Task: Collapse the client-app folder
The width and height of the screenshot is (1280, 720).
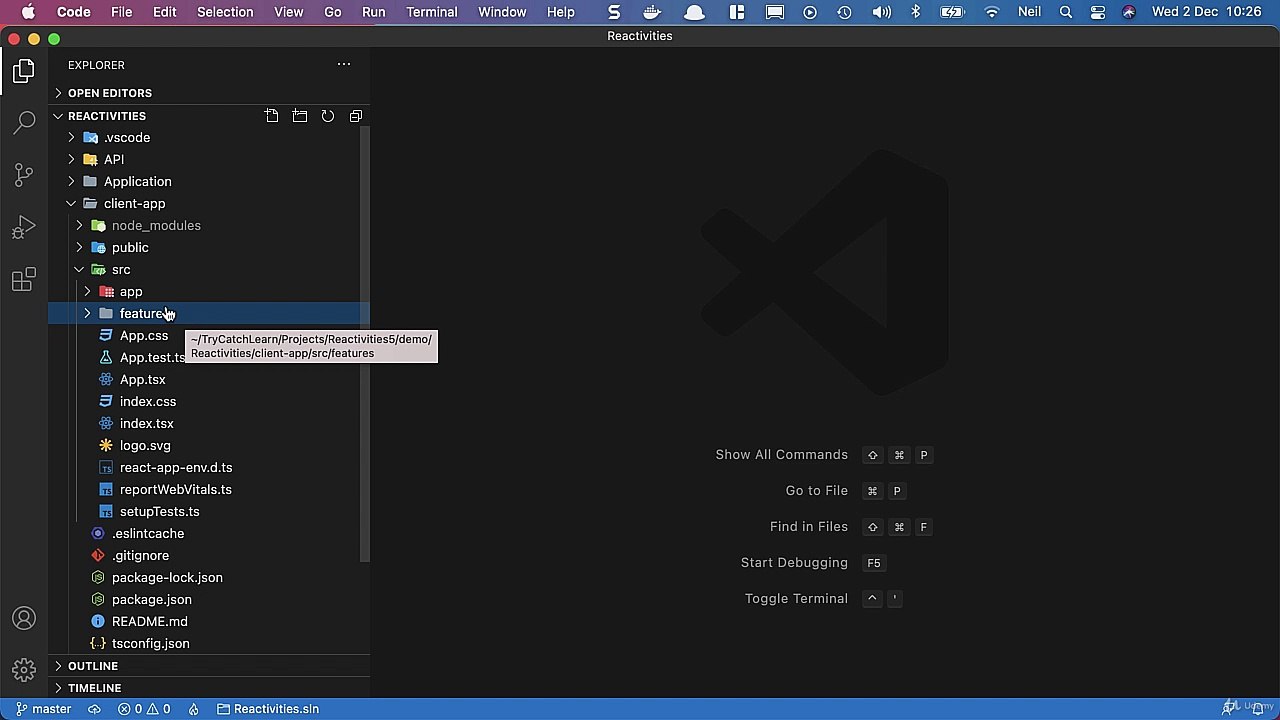Action: (x=209, y=204)
